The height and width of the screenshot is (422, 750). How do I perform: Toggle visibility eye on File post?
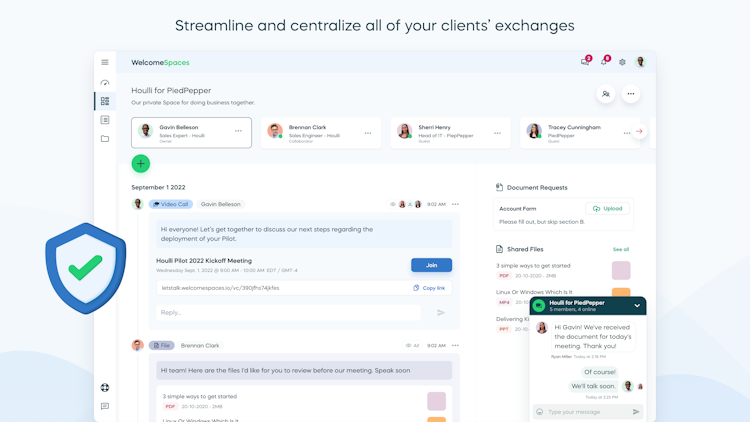tap(408, 345)
